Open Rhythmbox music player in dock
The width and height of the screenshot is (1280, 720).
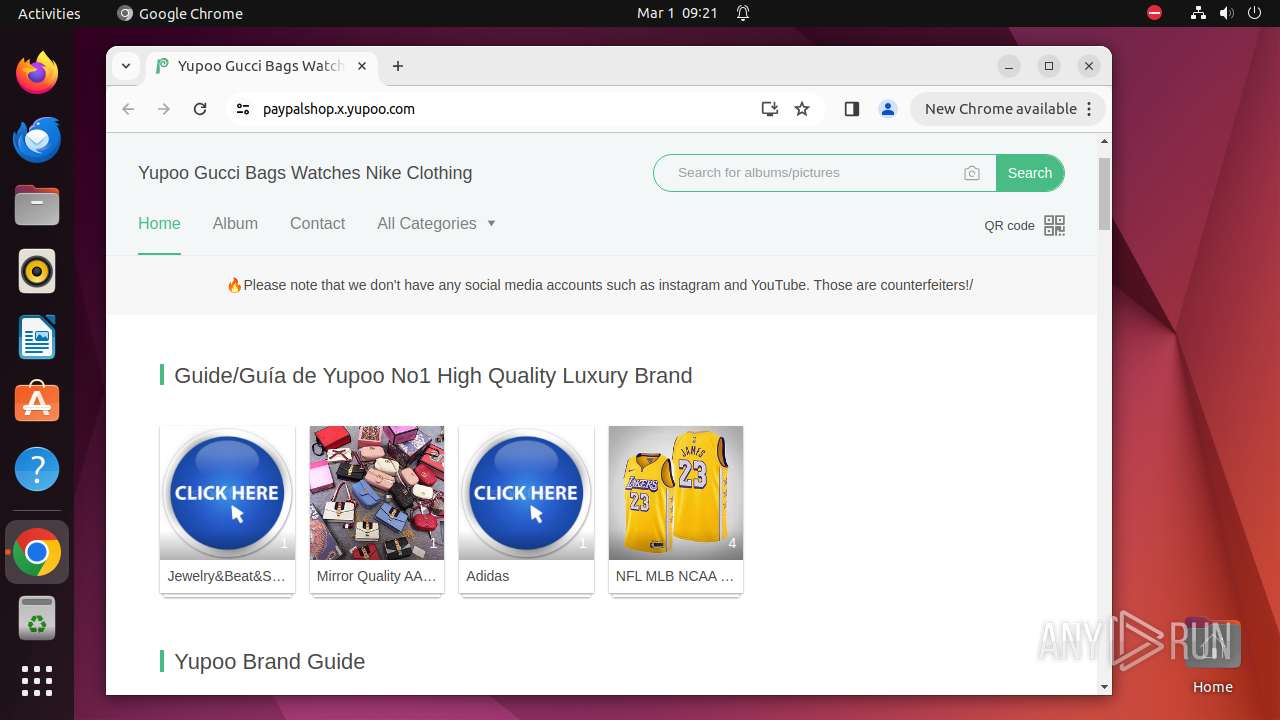(37, 271)
